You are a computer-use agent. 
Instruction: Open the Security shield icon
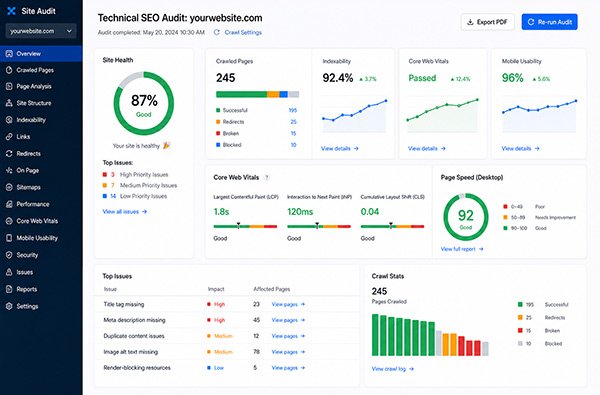point(9,255)
